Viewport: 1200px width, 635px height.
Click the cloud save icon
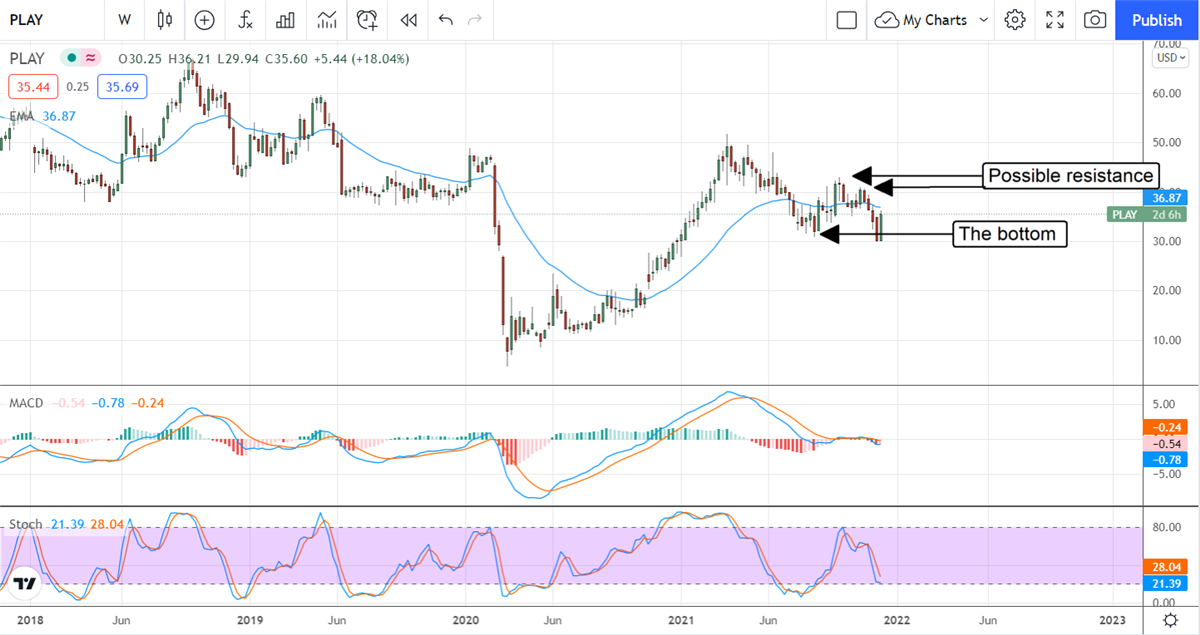(x=886, y=19)
